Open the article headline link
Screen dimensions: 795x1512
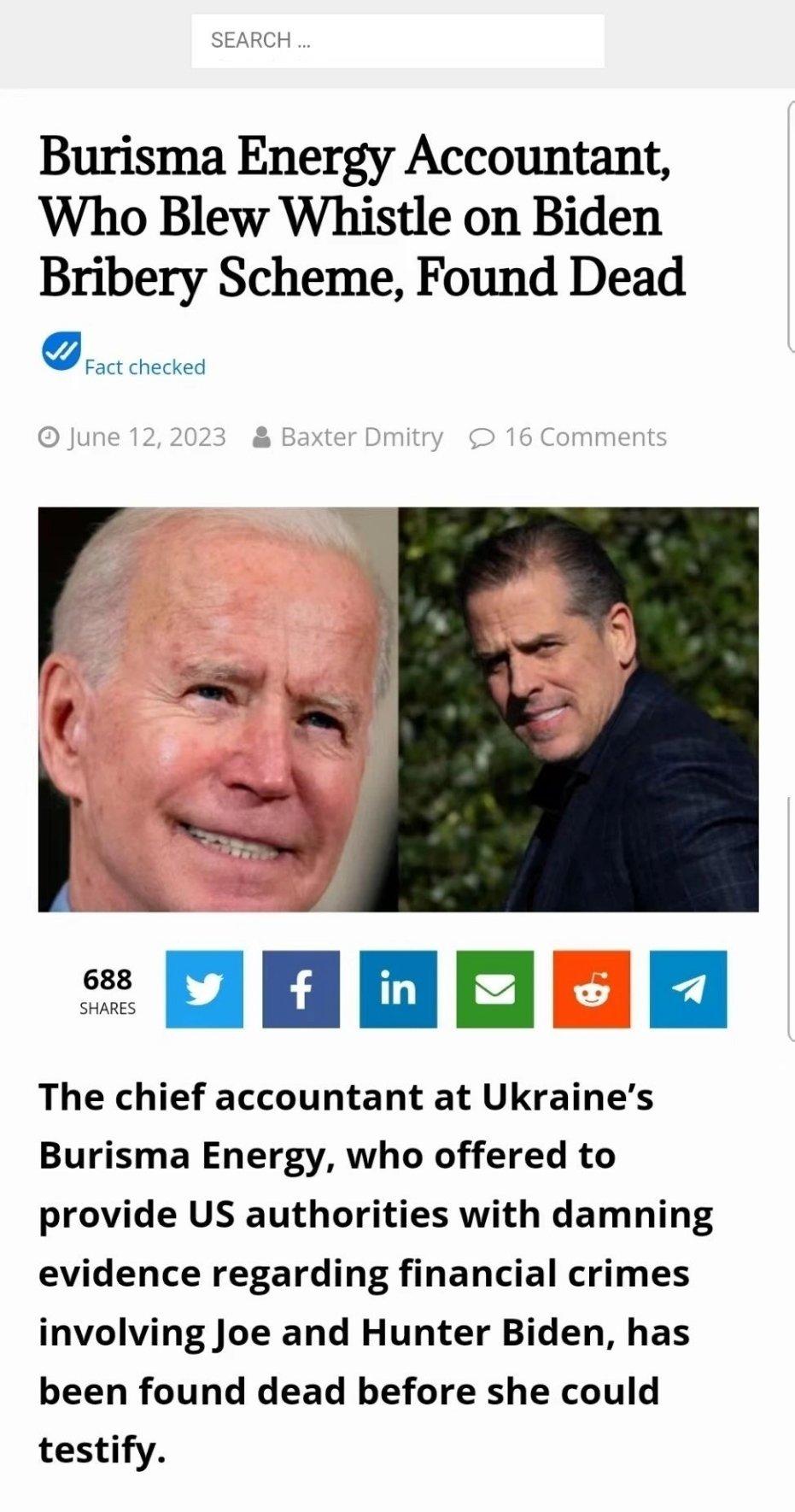tap(362, 217)
